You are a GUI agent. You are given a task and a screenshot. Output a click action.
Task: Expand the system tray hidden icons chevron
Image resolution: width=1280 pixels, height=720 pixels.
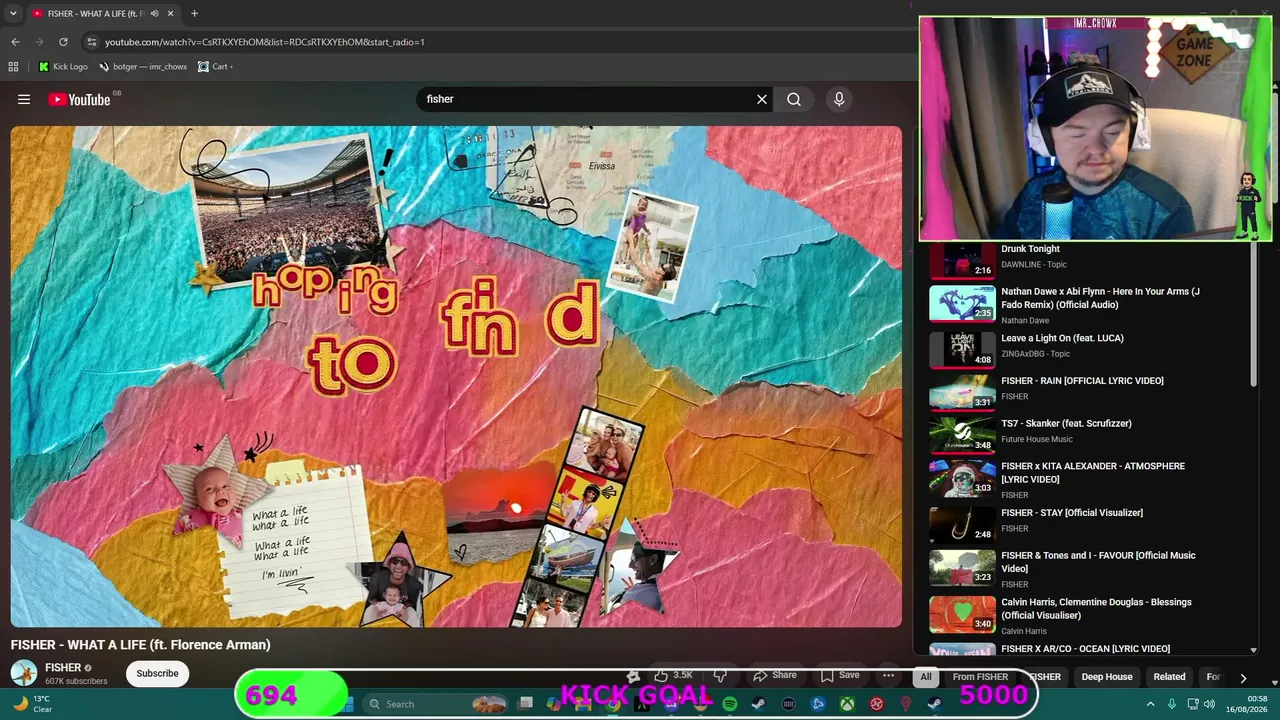point(1150,704)
